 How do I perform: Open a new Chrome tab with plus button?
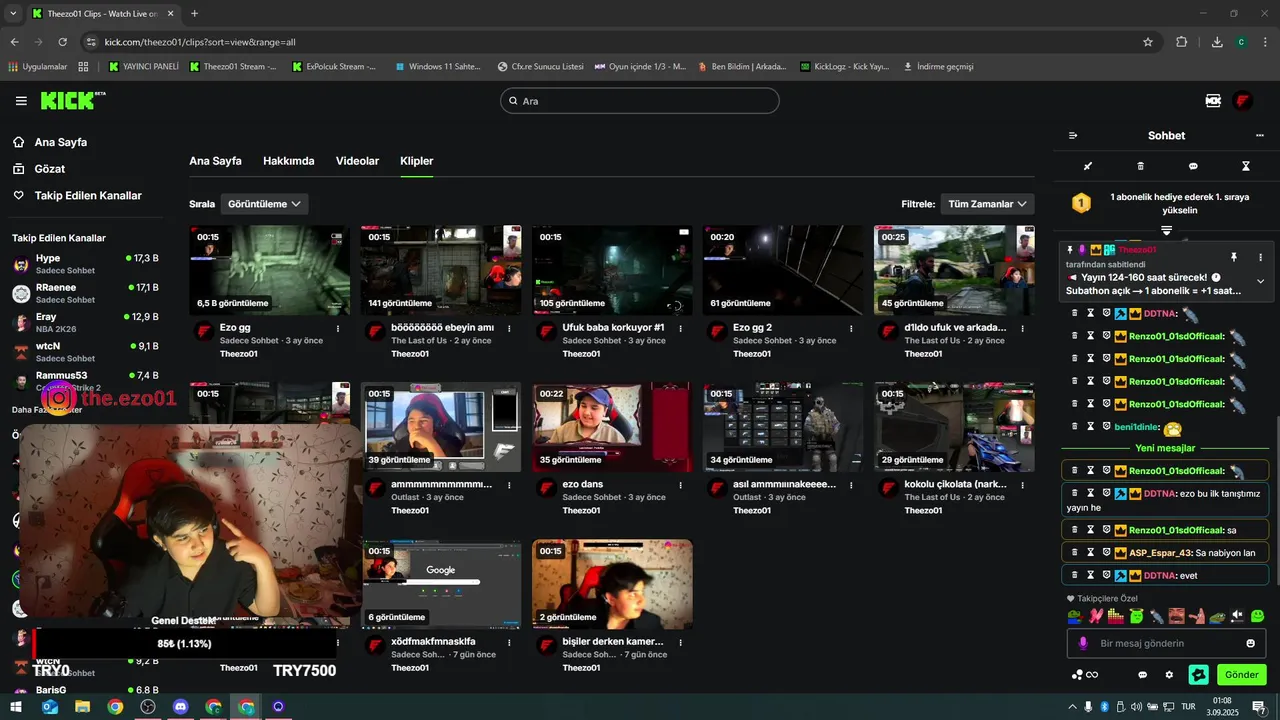tap(194, 13)
